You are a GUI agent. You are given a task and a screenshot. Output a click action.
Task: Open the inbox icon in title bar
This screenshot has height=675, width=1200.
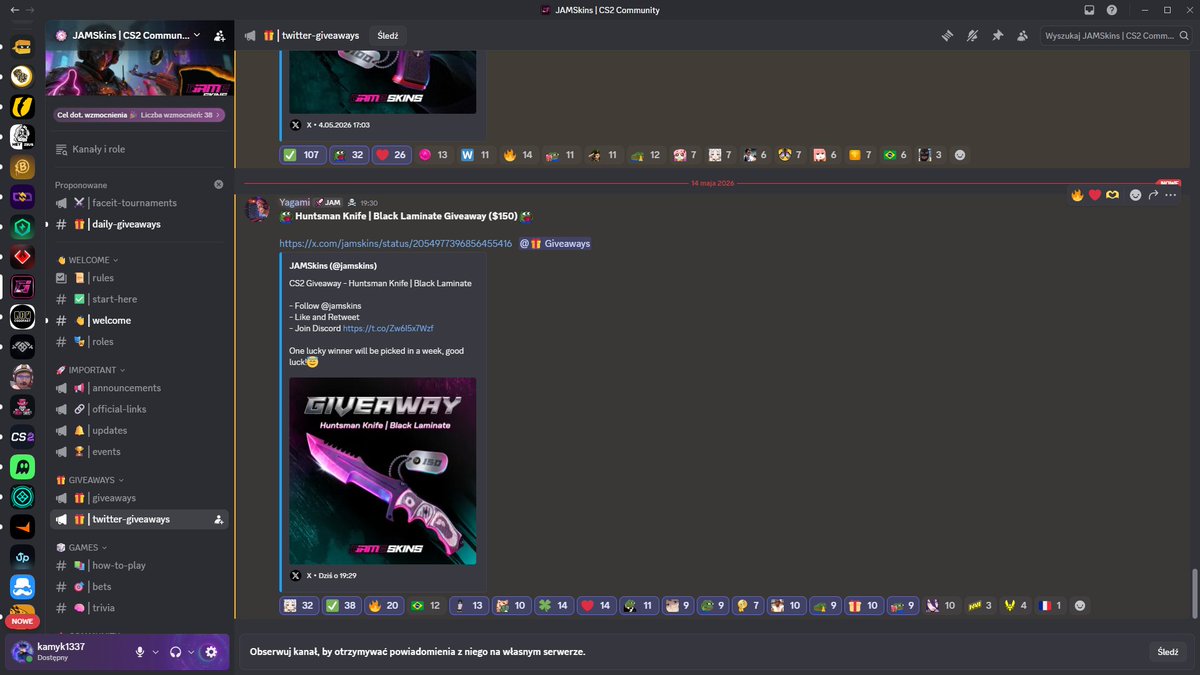click(1089, 10)
